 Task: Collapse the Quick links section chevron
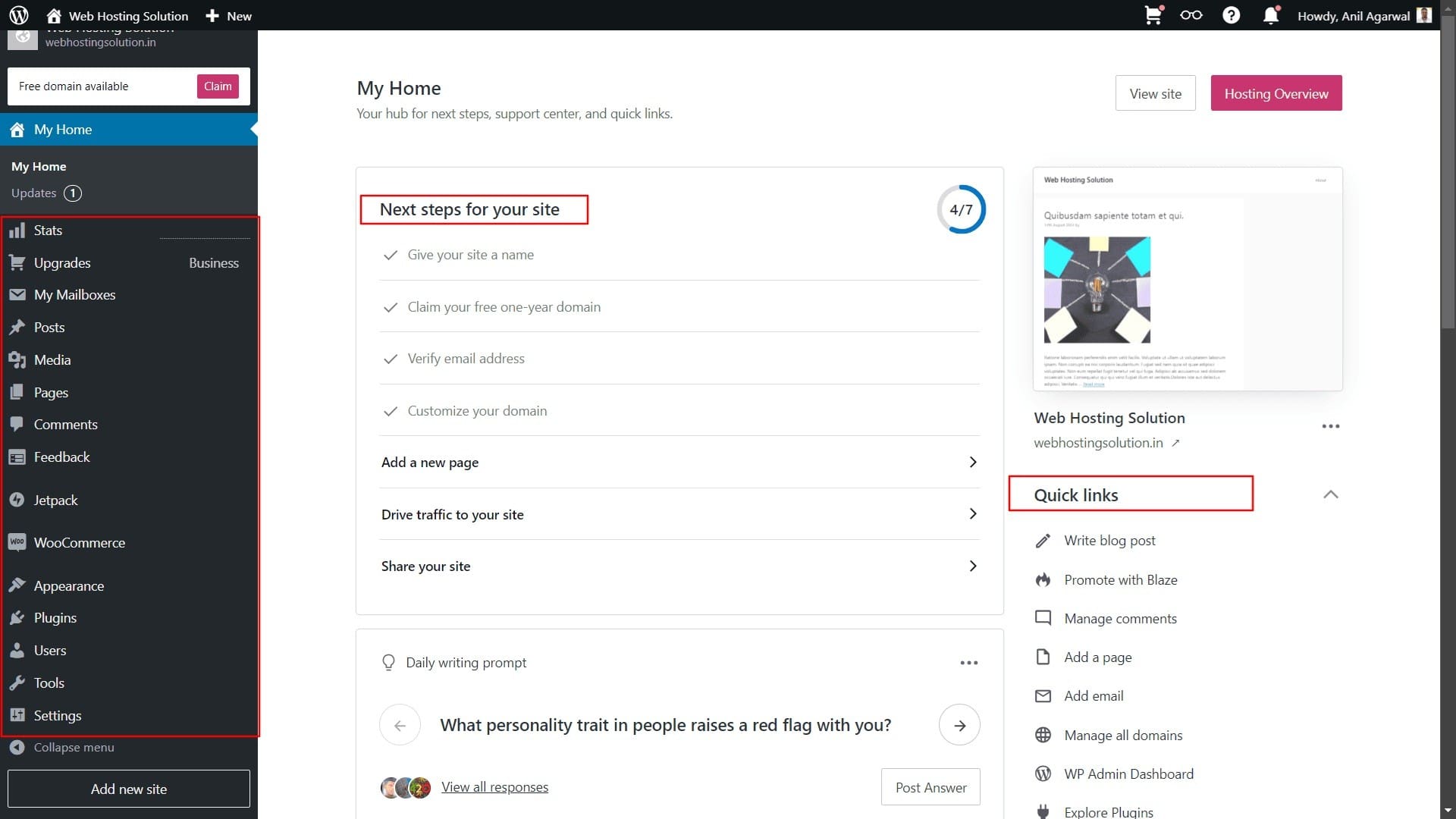(x=1330, y=494)
